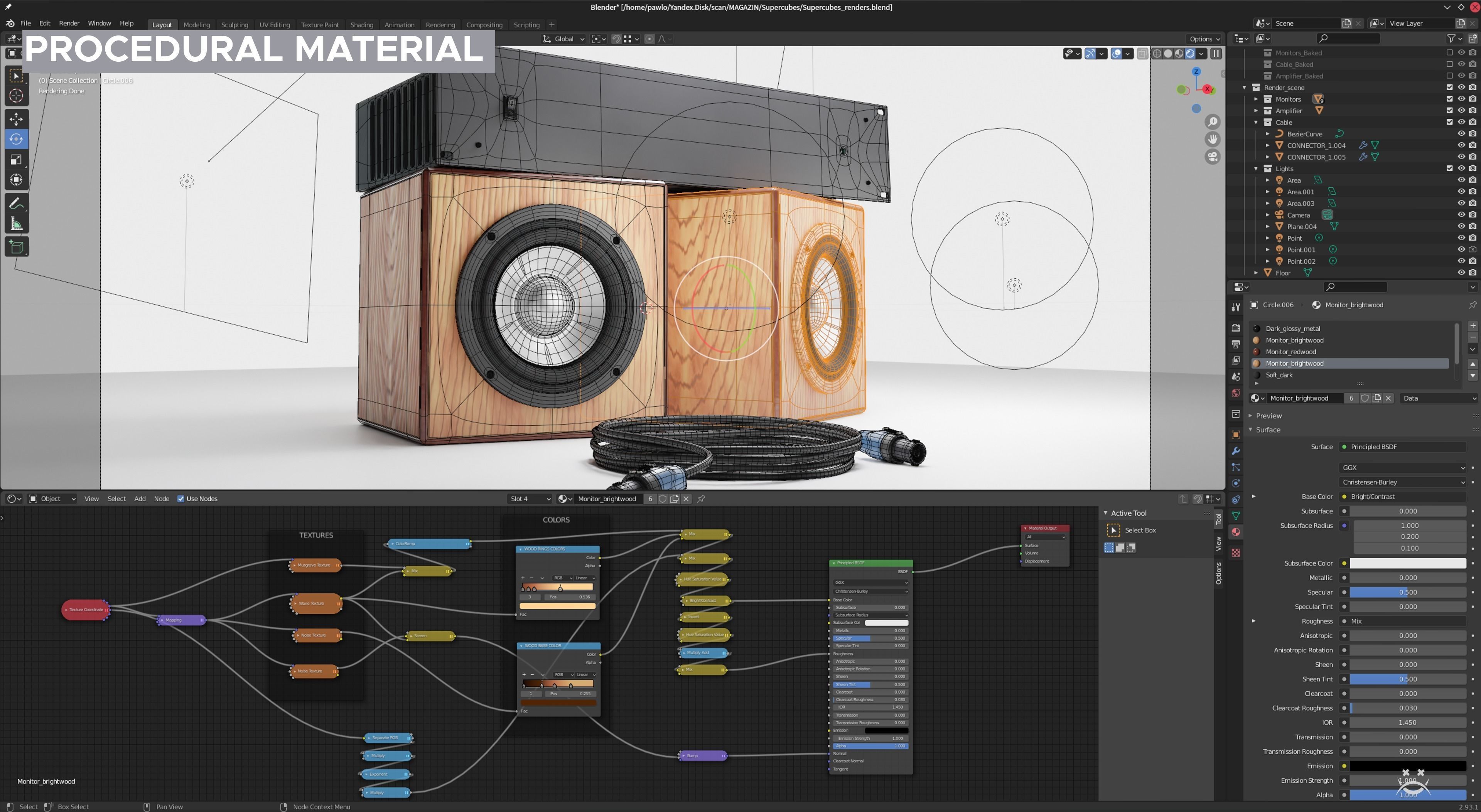Image resolution: width=1481 pixels, height=812 pixels.
Task: Open viewport Options dropdown
Action: click(1204, 39)
